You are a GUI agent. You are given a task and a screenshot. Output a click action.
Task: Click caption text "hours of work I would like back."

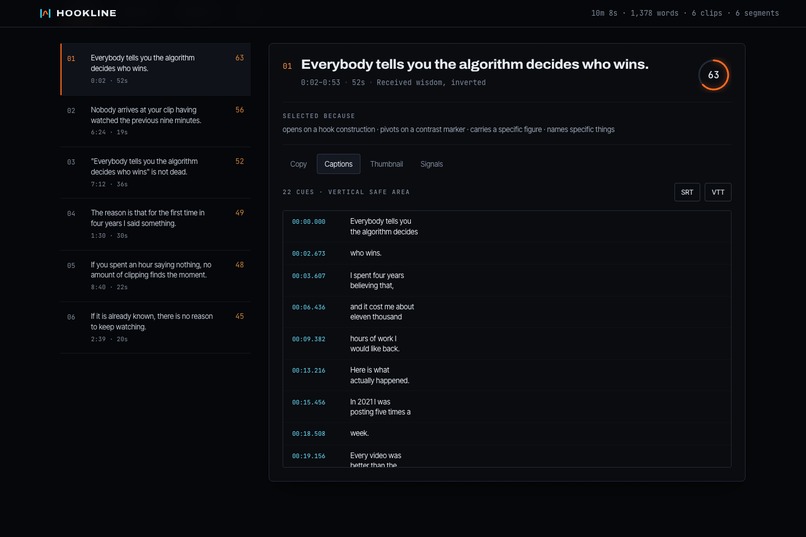[375, 344]
